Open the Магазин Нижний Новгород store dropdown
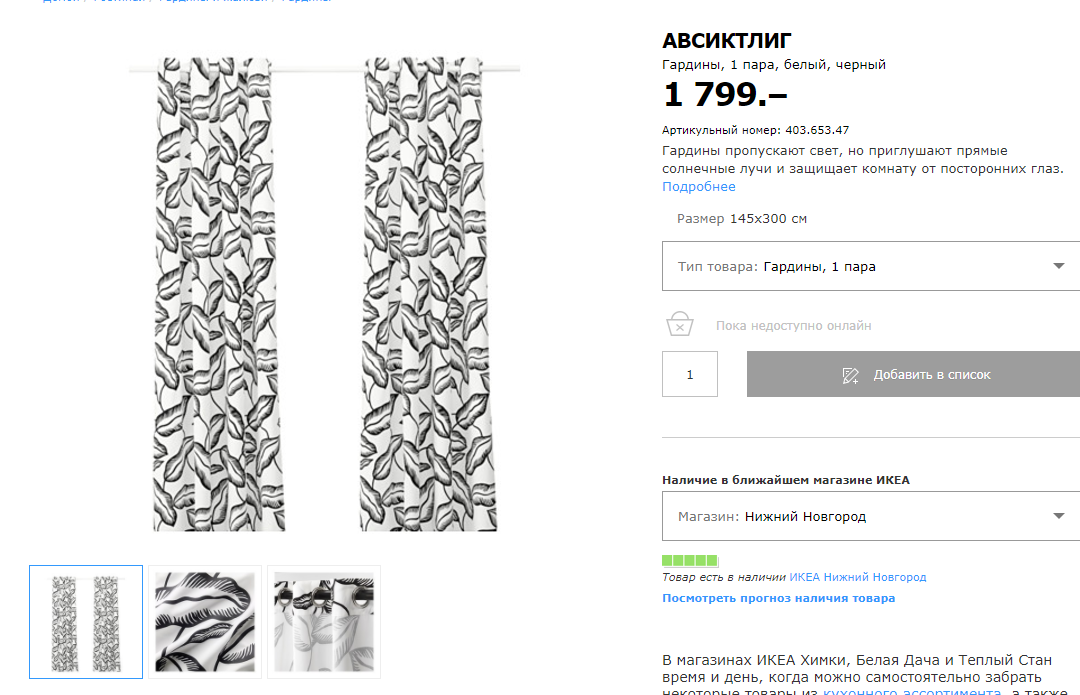 tap(870, 517)
